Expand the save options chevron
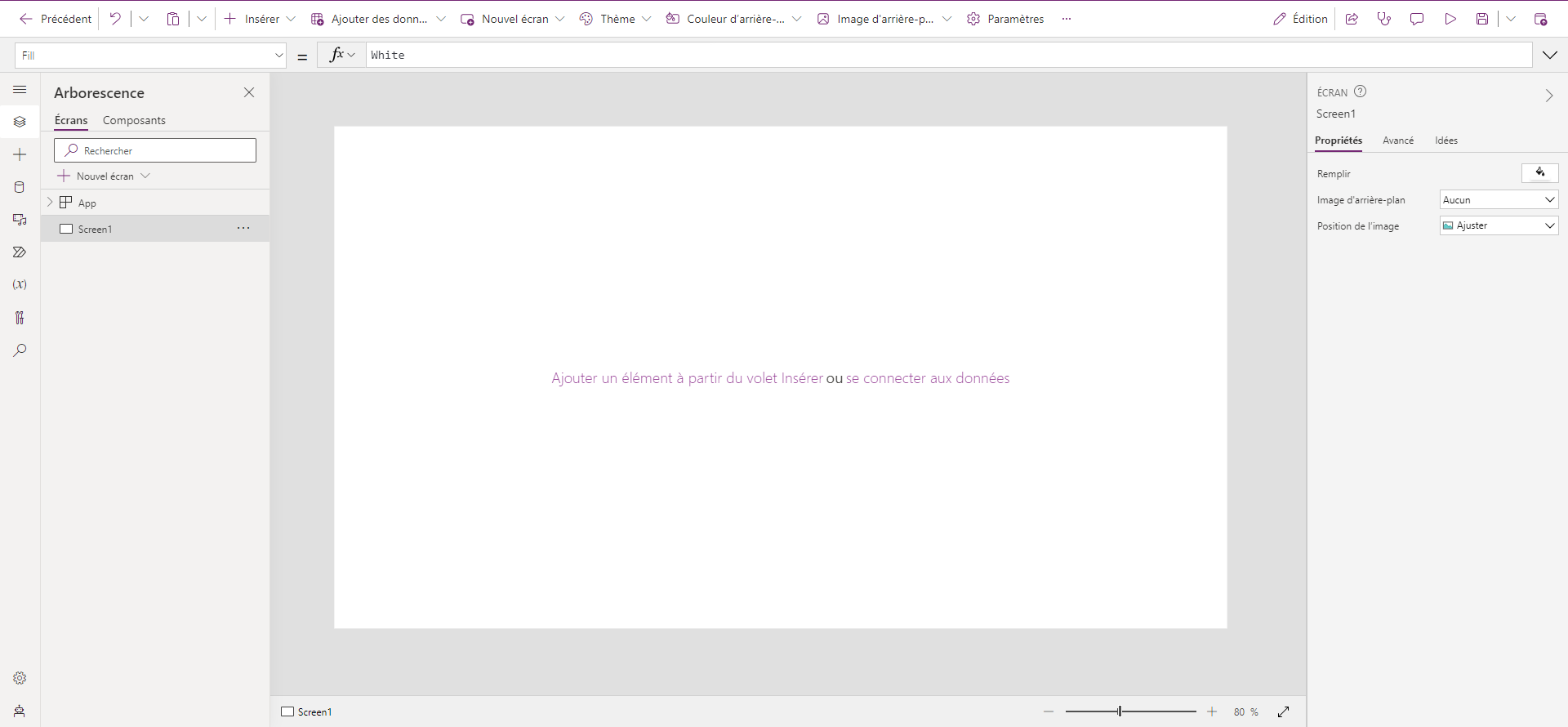This screenshot has width=1568, height=727. pos(1511,19)
